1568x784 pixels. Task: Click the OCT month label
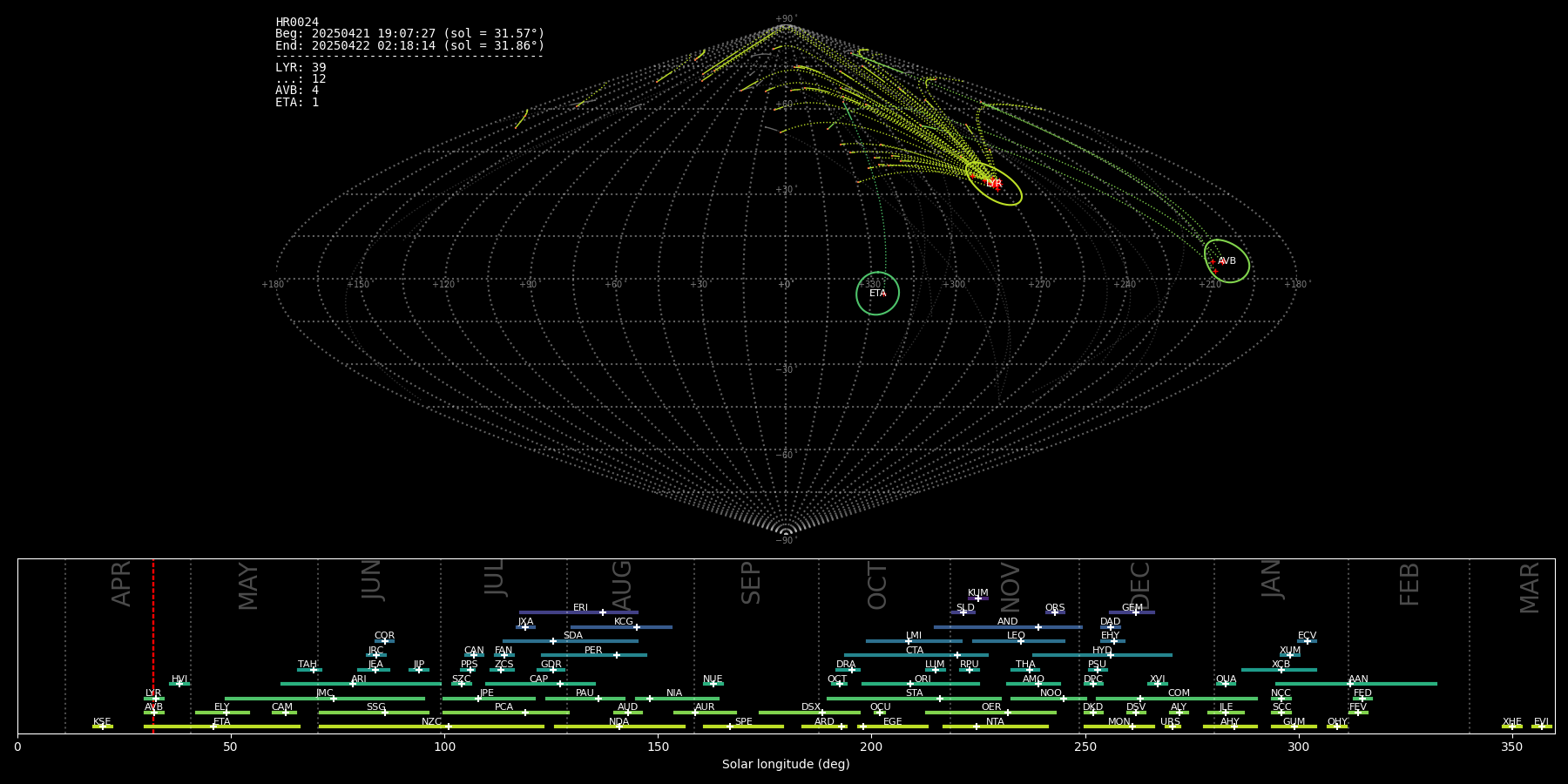877,585
